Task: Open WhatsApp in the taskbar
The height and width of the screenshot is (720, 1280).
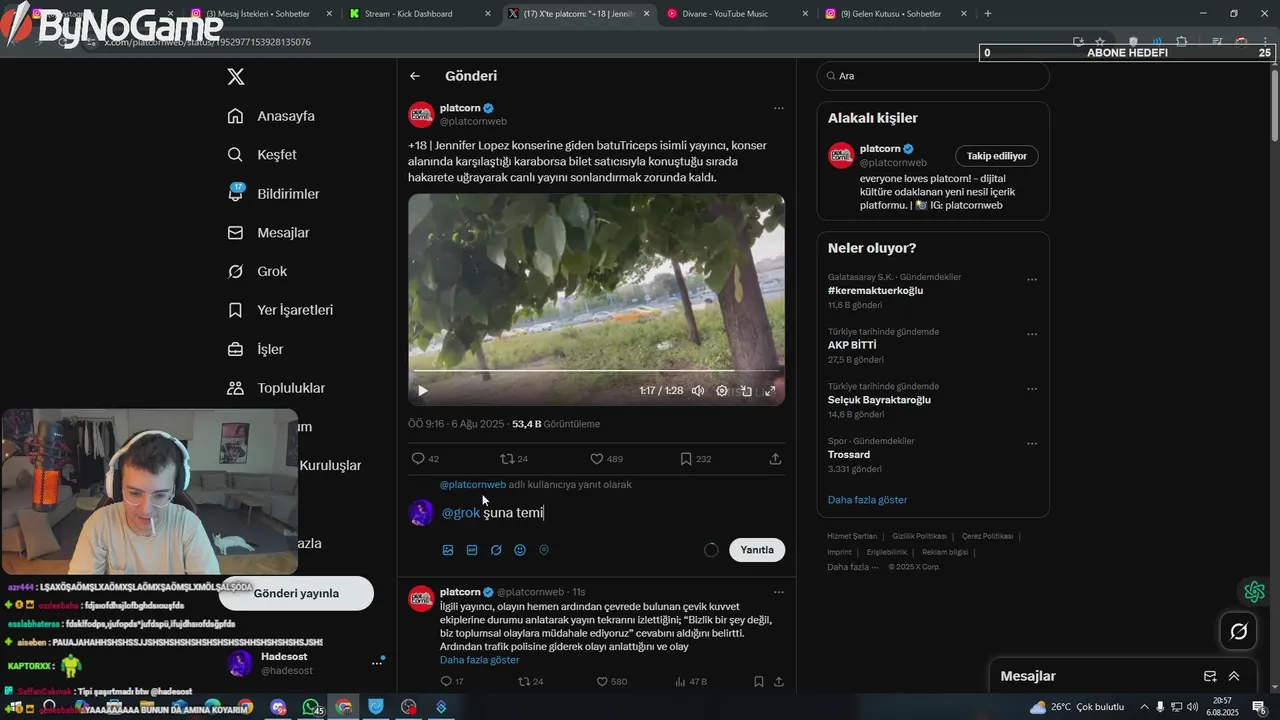Action: (x=311, y=707)
